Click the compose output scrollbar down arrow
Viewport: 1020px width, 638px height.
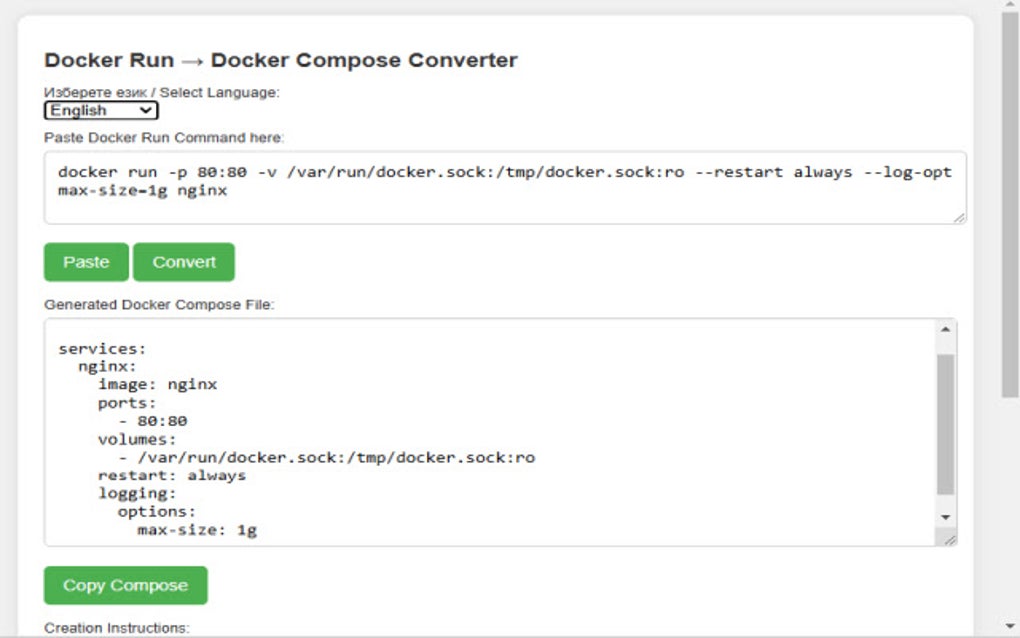(x=945, y=517)
